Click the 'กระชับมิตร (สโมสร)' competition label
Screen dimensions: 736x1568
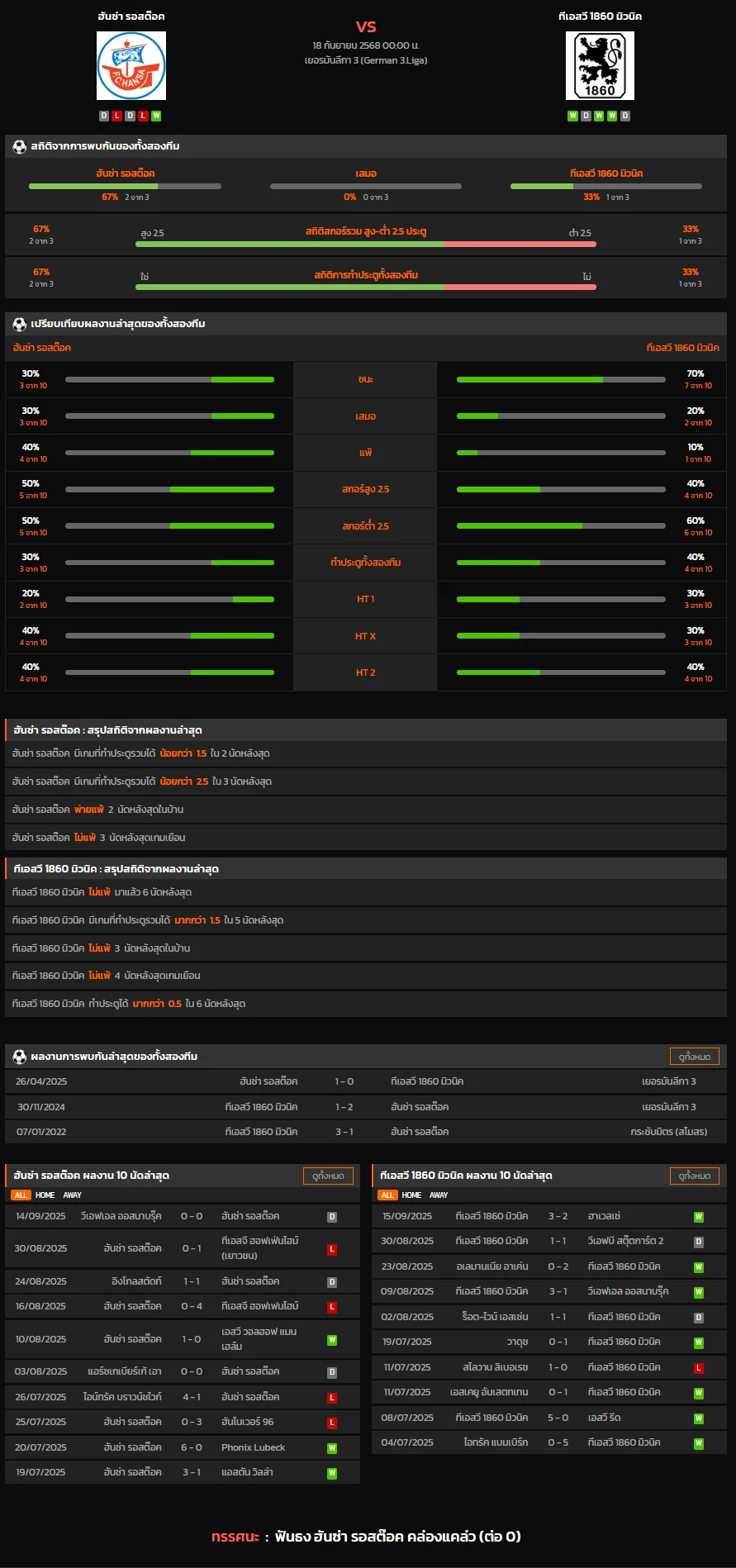(x=669, y=1132)
